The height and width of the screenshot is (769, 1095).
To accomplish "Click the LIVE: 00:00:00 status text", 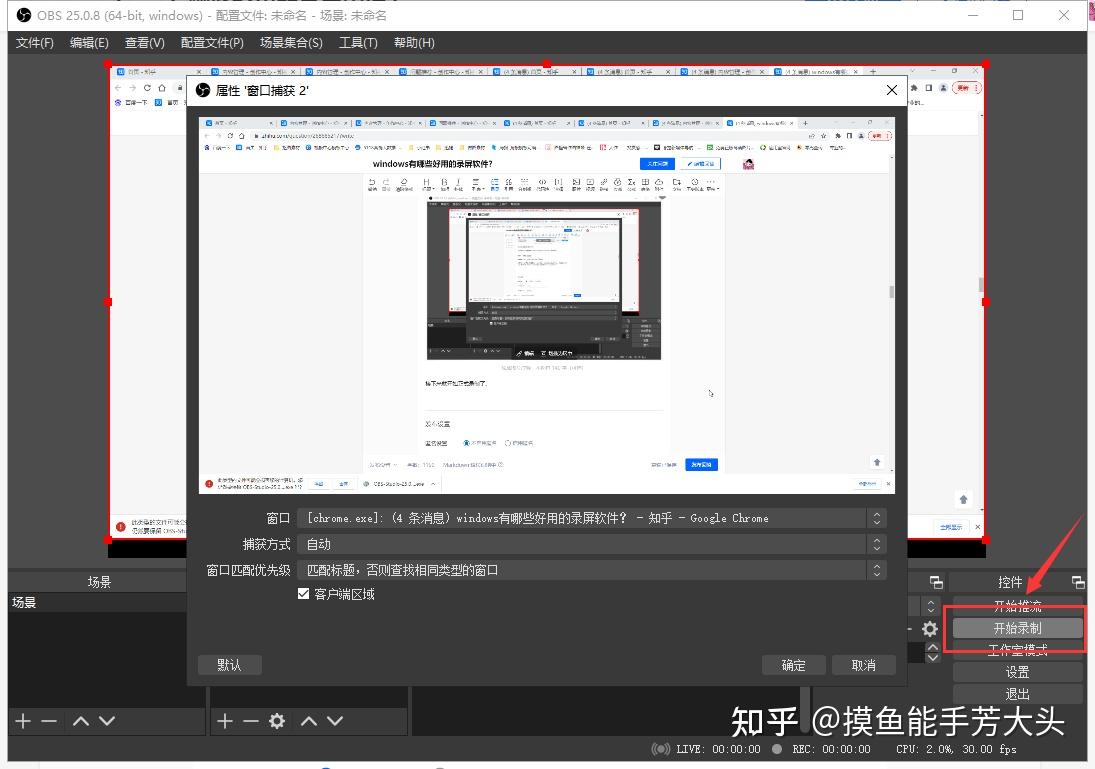I will click(719, 749).
